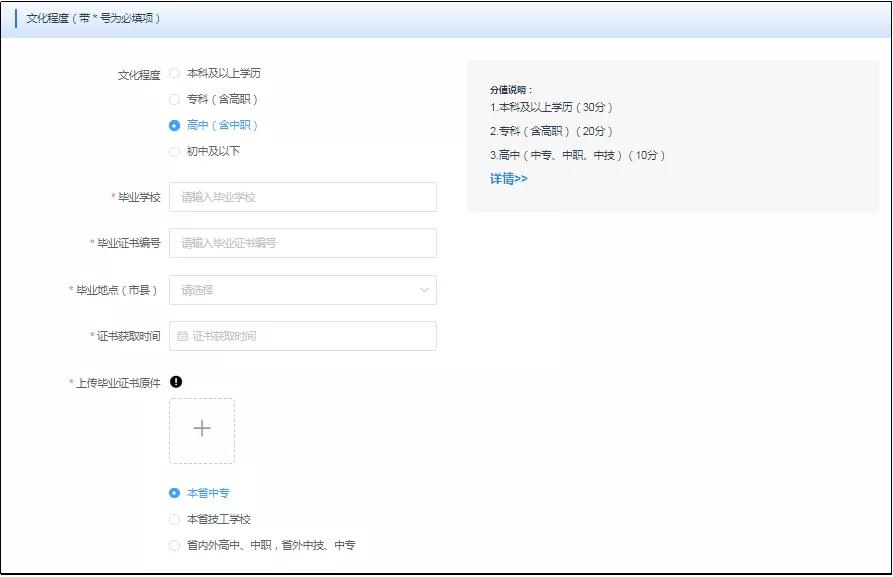Open the 毕业地点（市县）selection dropdown
This screenshot has width=893, height=577.
305,289
